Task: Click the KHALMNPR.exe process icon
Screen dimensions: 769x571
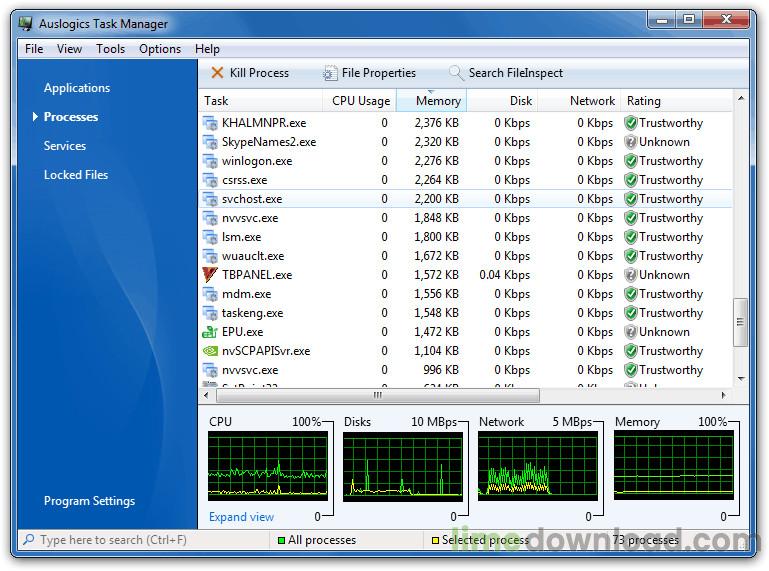Action: click(x=210, y=123)
